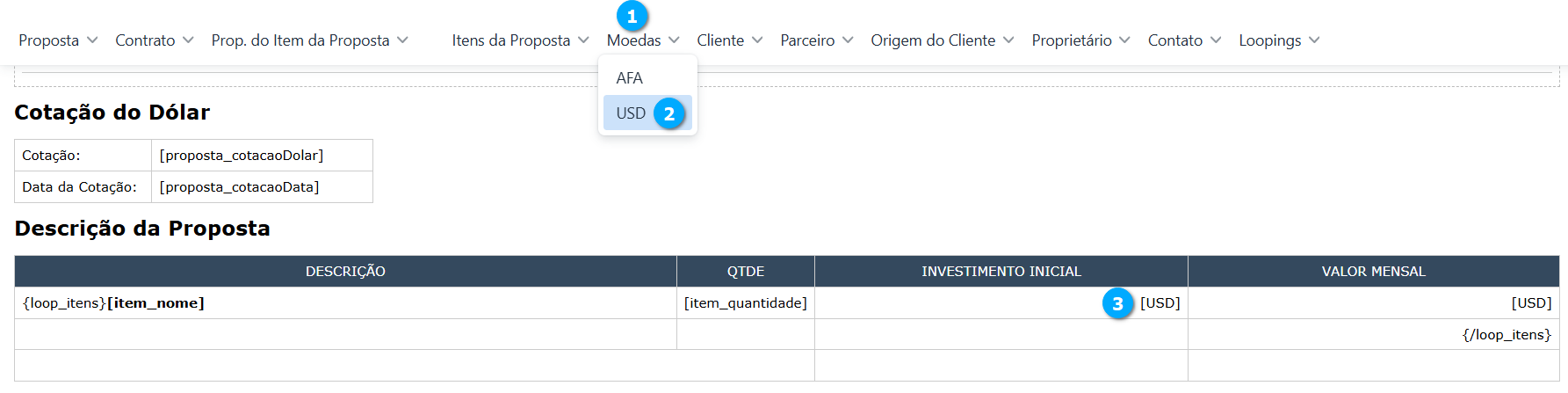
Task: Open Origem do Cliente dropdown
Action: [x=942, y=40]
